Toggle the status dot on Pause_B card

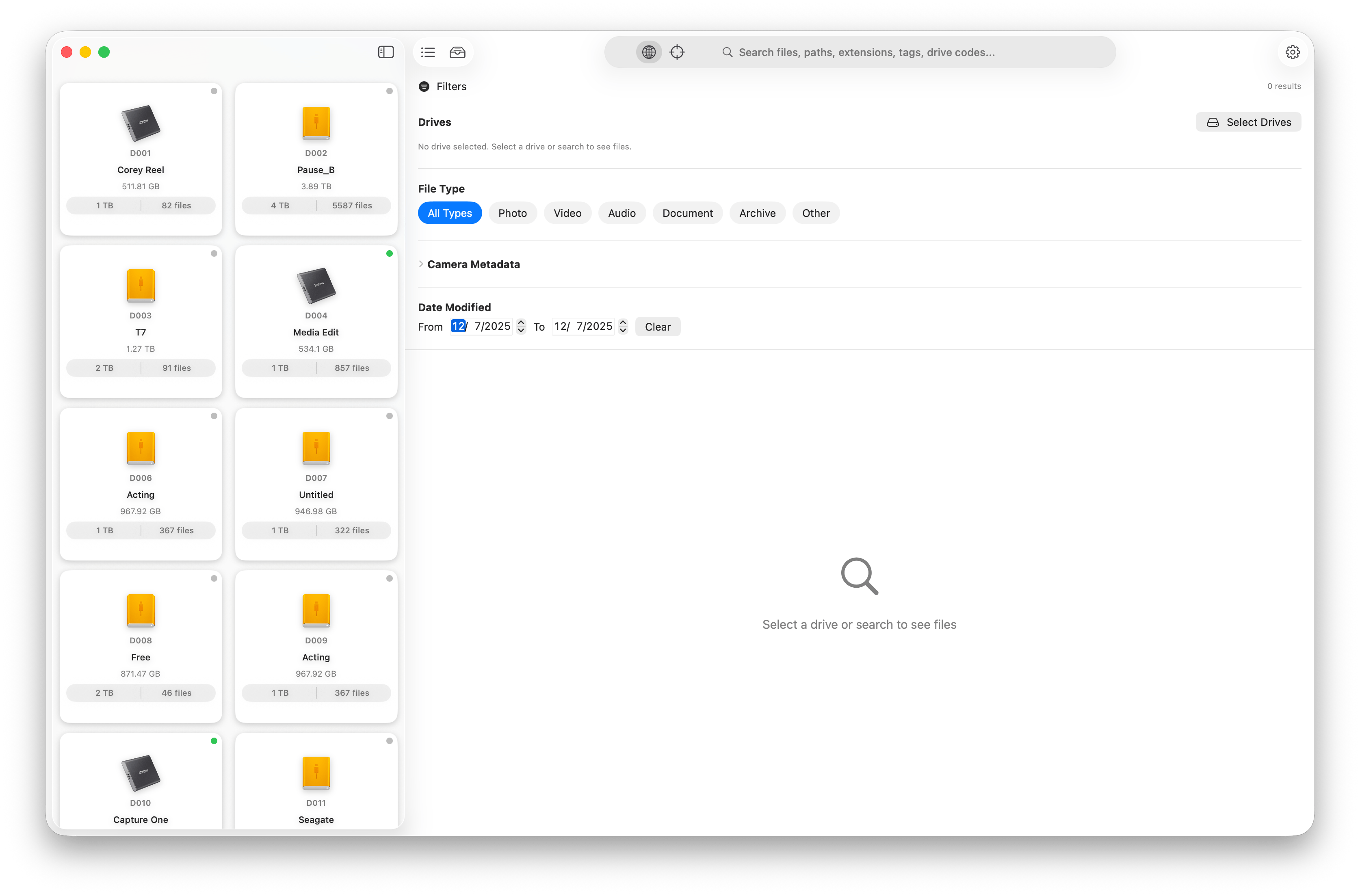click(389, 91)
